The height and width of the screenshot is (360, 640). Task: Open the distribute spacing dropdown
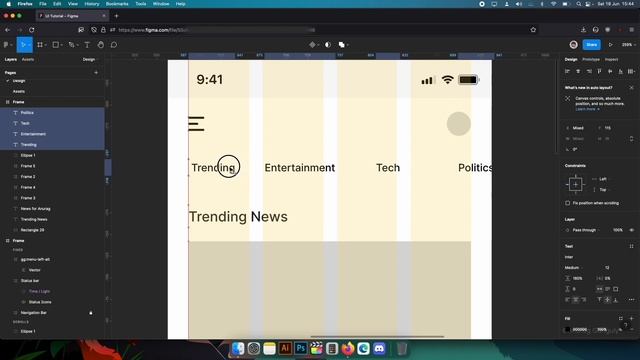[631, 71]
